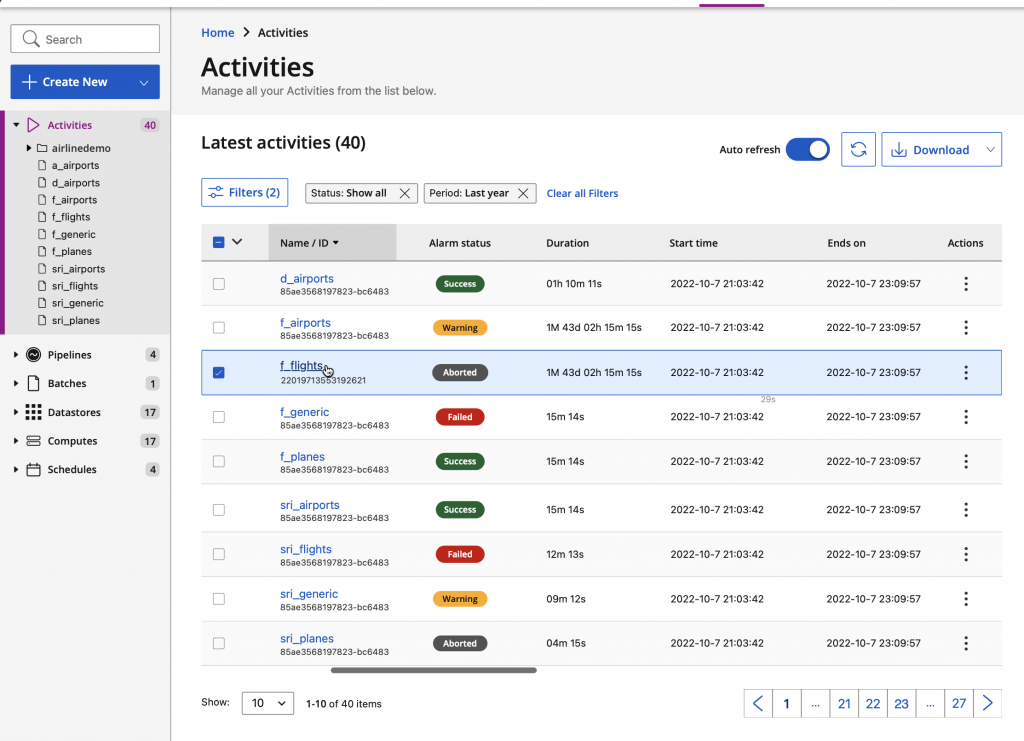Turn off the Auto refresh toggle
Screen dimensions: 1024x741
click(x=807, y=149)
